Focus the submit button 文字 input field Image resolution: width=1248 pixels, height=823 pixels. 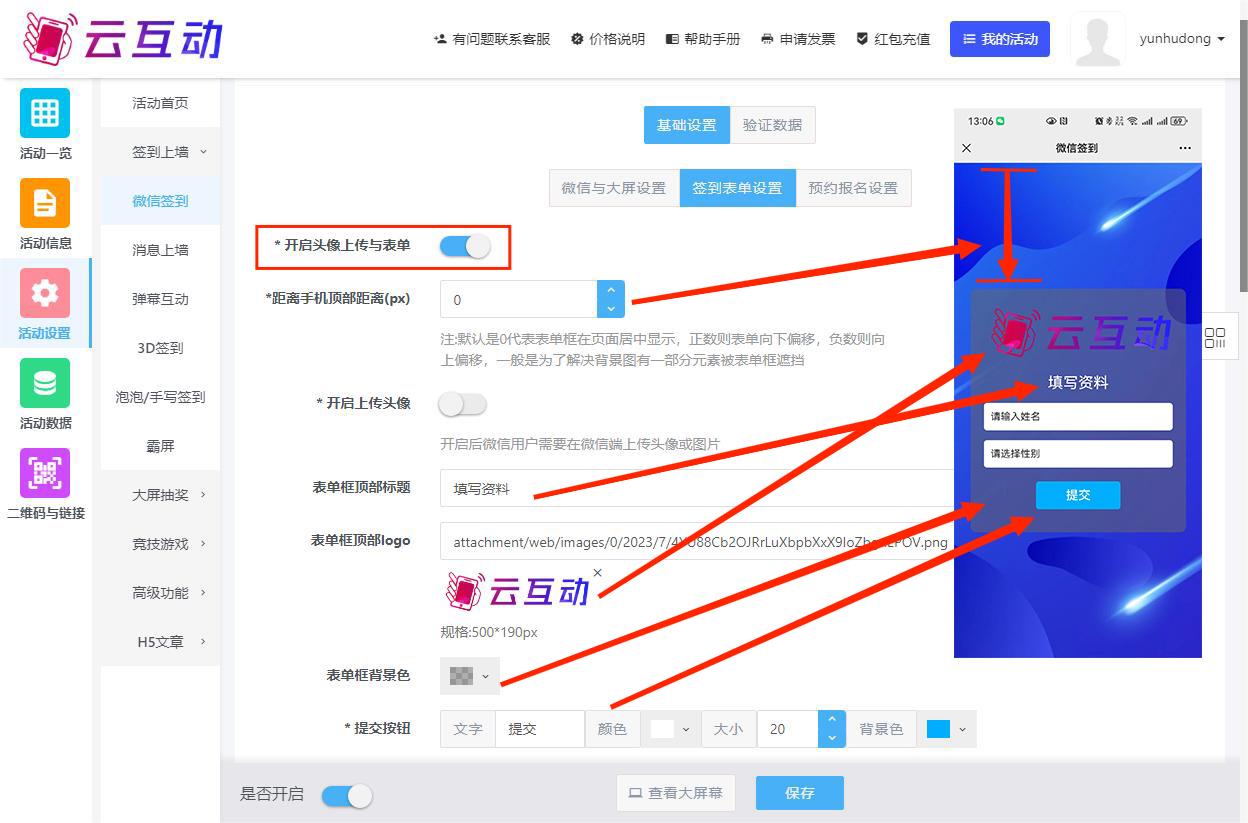tap(539, 729)
